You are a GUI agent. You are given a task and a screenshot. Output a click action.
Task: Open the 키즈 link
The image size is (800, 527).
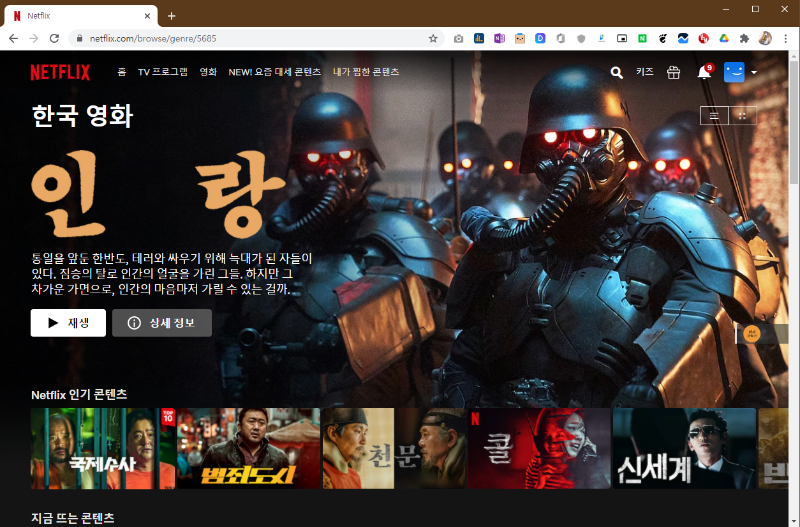(x=645, y=73)
